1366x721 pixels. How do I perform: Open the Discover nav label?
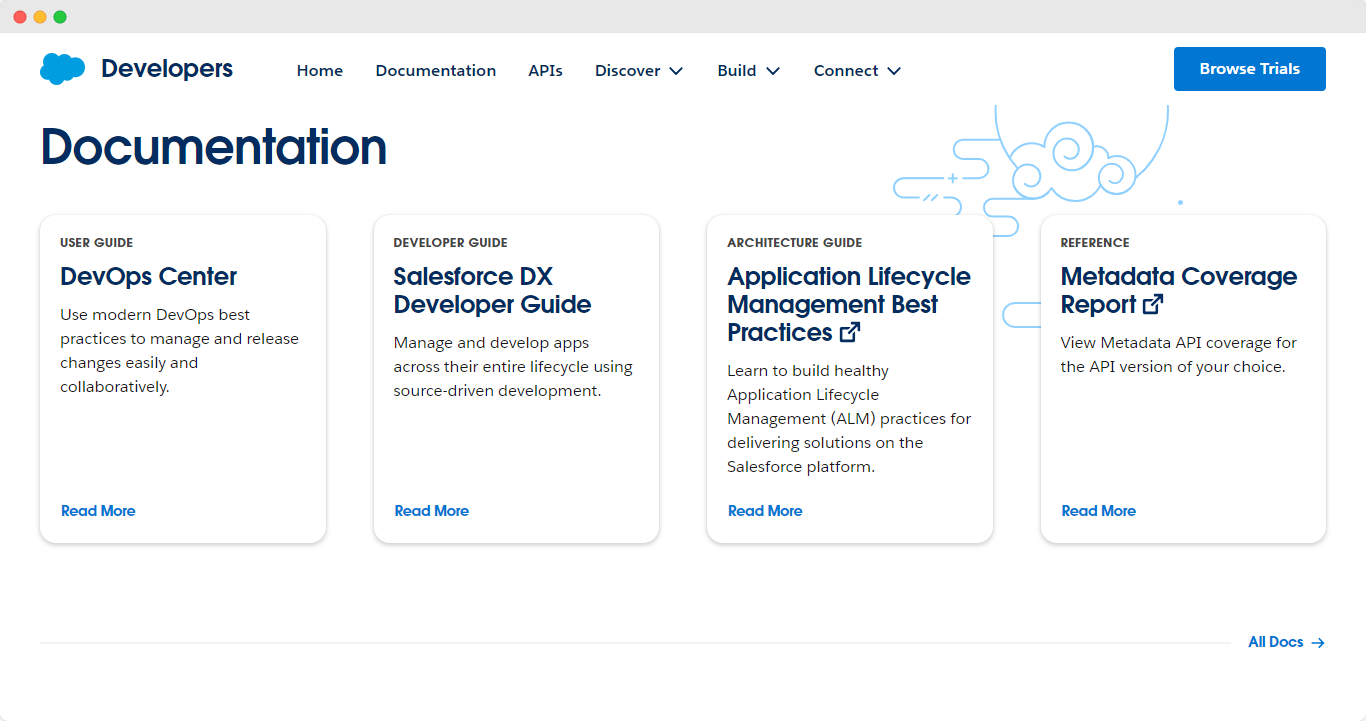coord(628,71)
